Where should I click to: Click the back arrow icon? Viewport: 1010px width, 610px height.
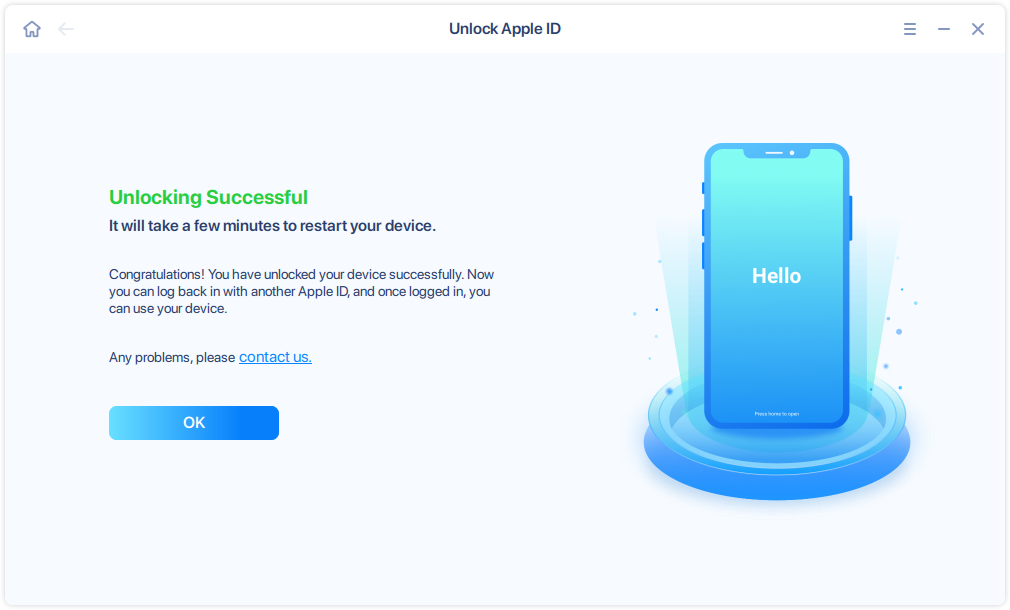[66, 29]
